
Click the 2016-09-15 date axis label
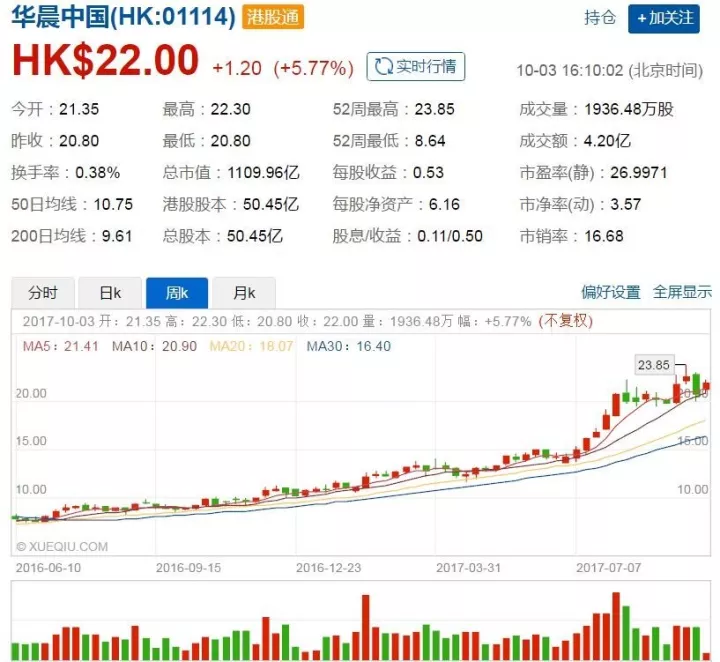tap(188, 568)
